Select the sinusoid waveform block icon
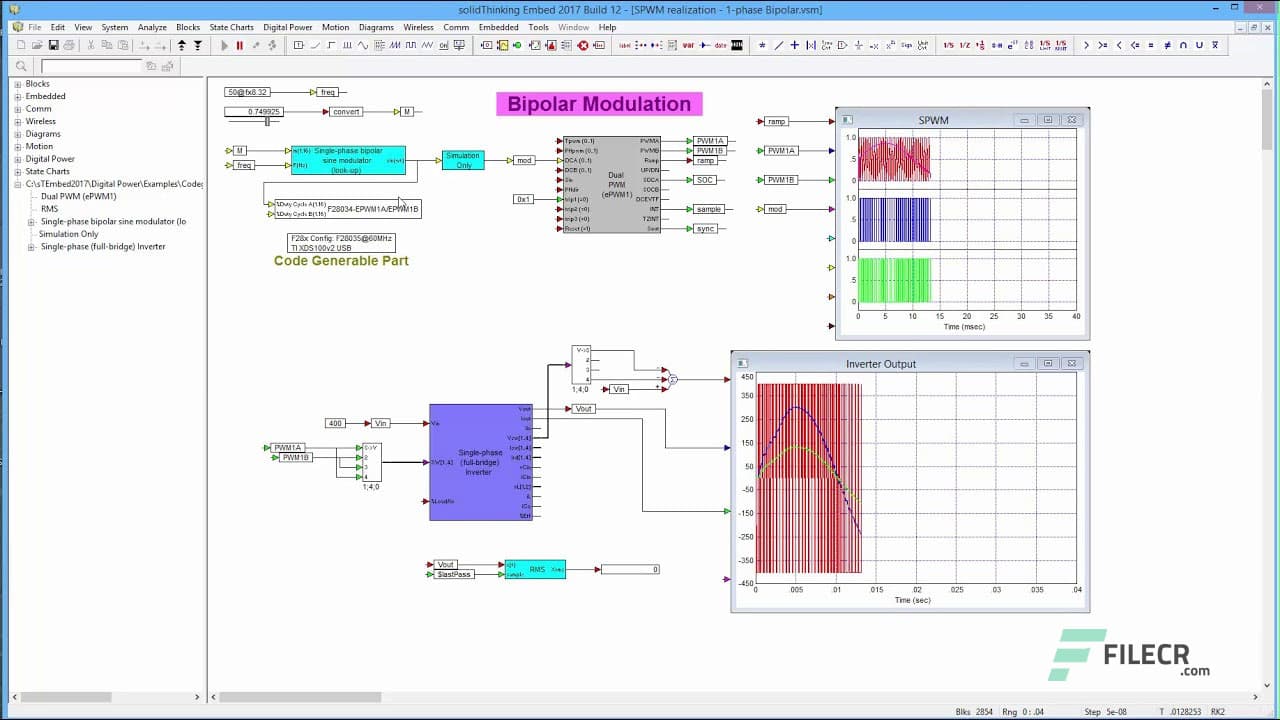The width and height of the screenshot is (1280, 720). (363, 45)
